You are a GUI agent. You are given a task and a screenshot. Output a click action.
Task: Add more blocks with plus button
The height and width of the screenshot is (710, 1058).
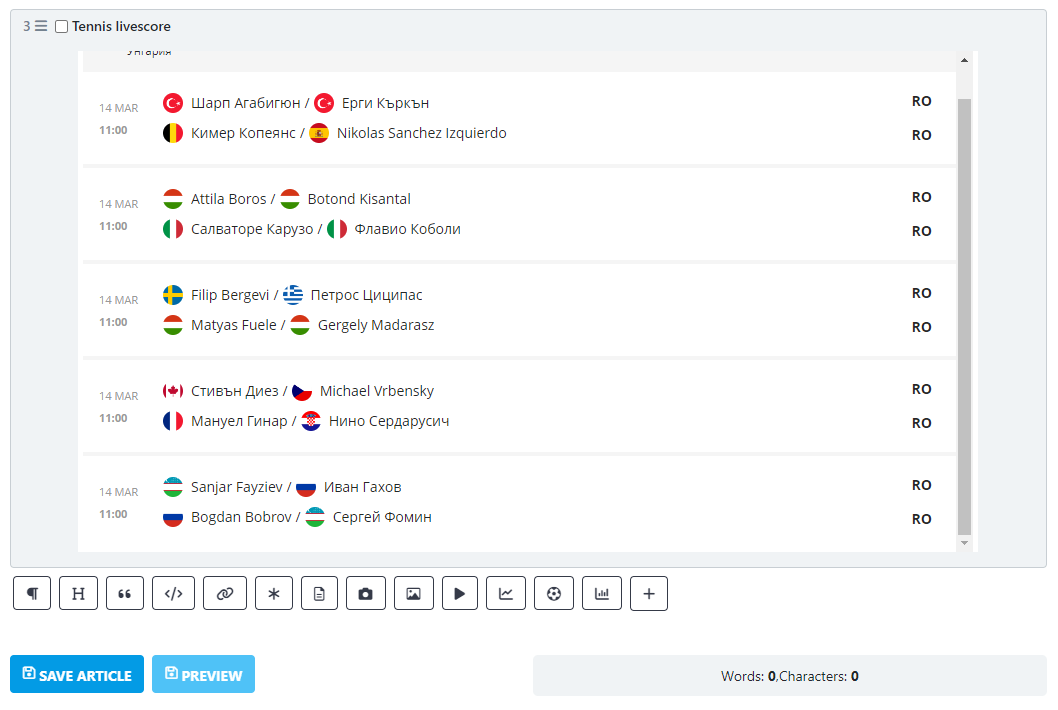point(649,593)
